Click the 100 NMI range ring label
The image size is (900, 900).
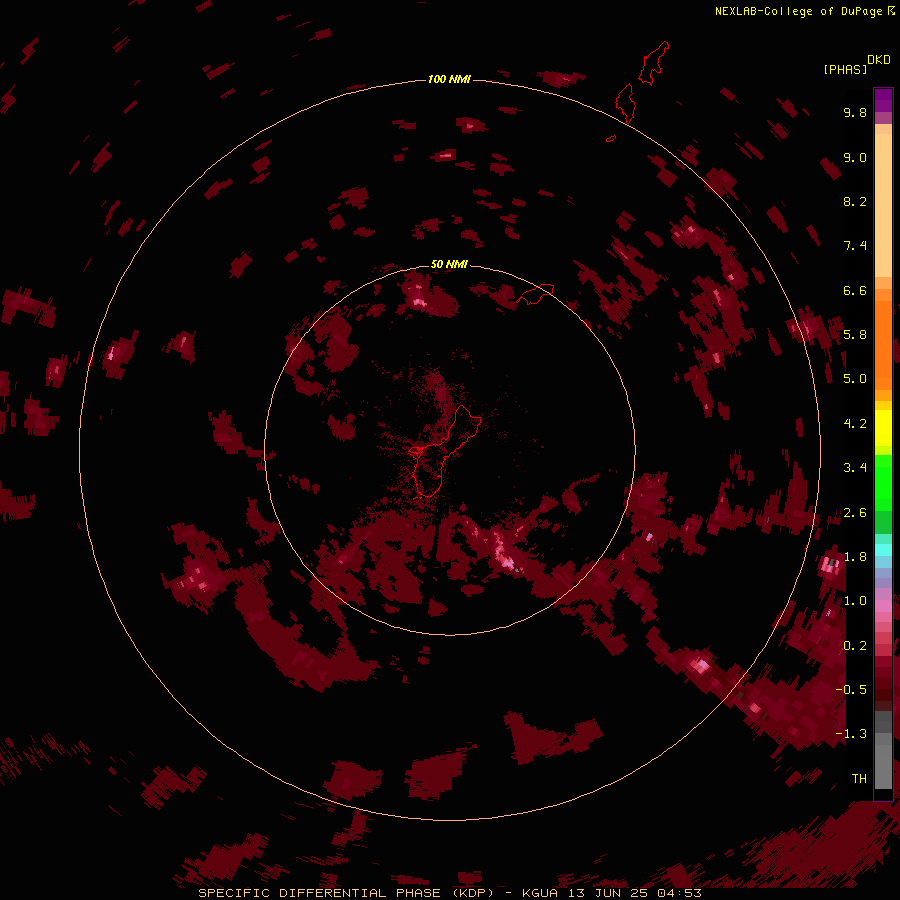click(x=449, y=79)
